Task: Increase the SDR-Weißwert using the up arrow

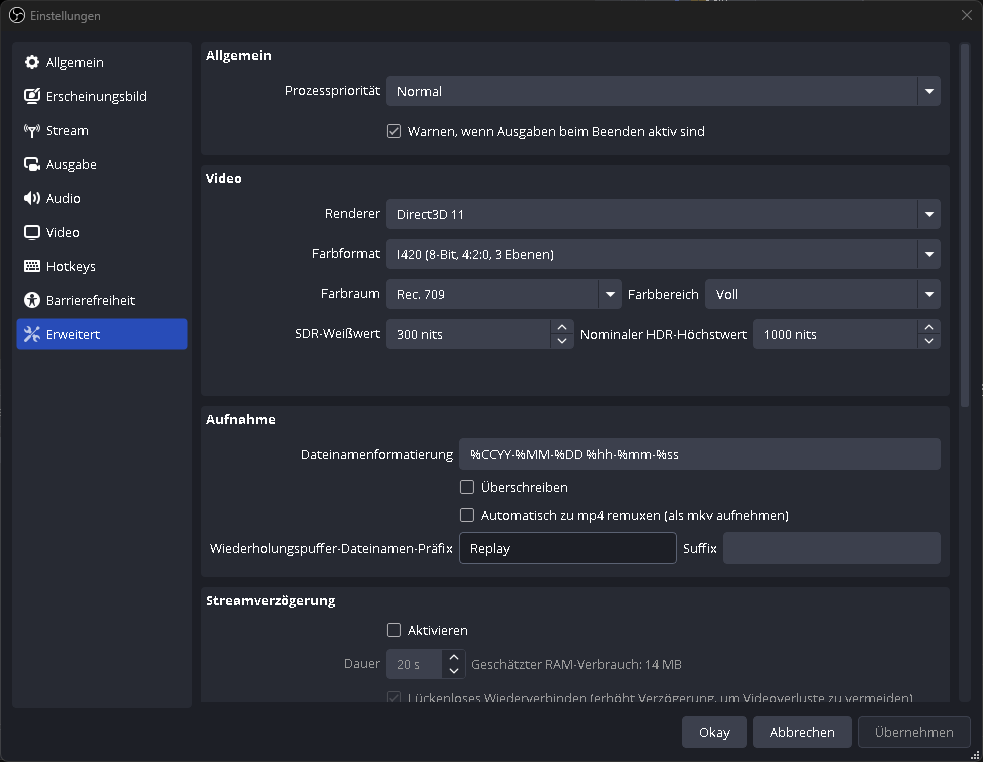Action: click(562, 327)
